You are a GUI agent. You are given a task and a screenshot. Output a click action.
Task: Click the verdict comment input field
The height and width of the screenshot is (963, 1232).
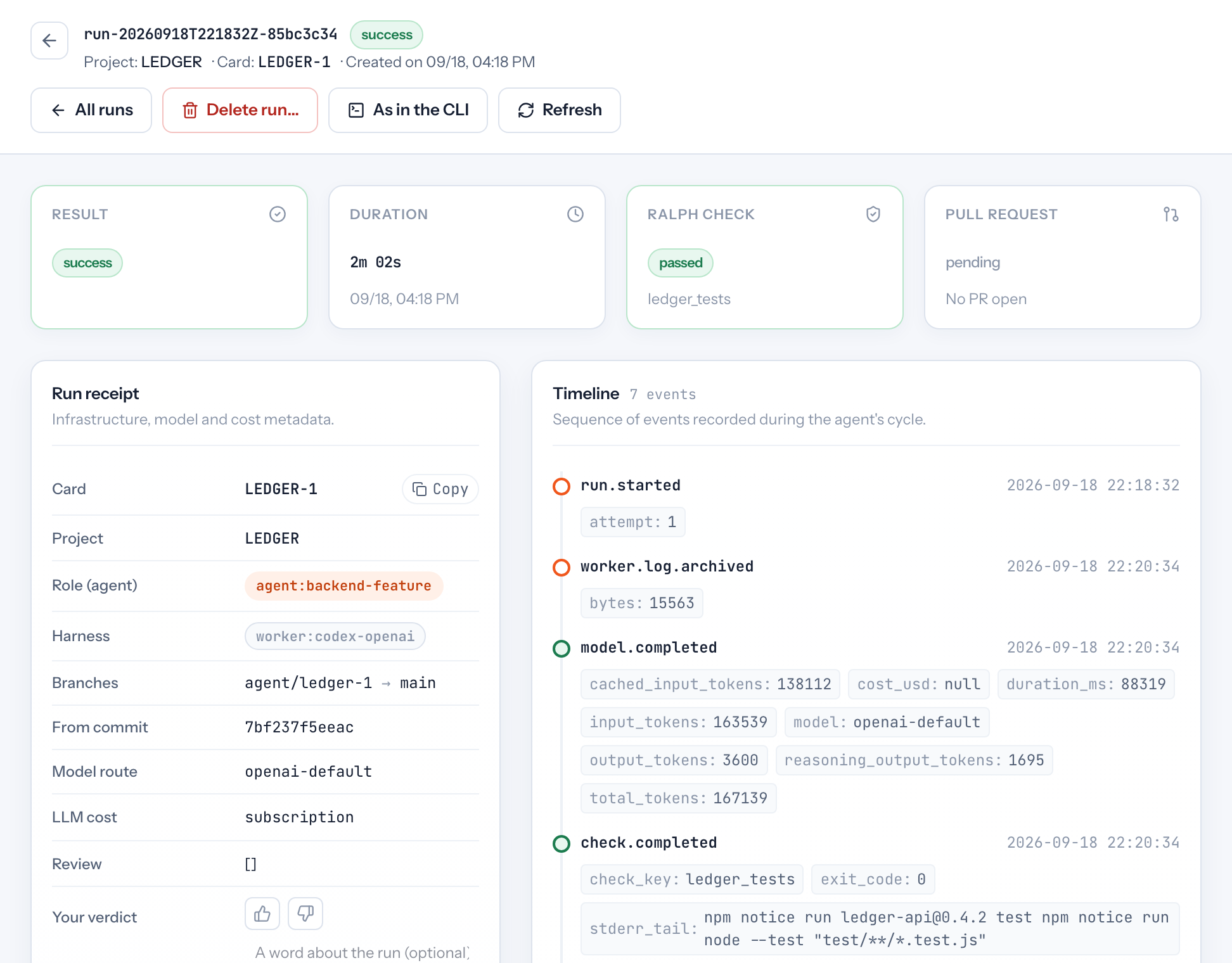click(x=362, y=952)
